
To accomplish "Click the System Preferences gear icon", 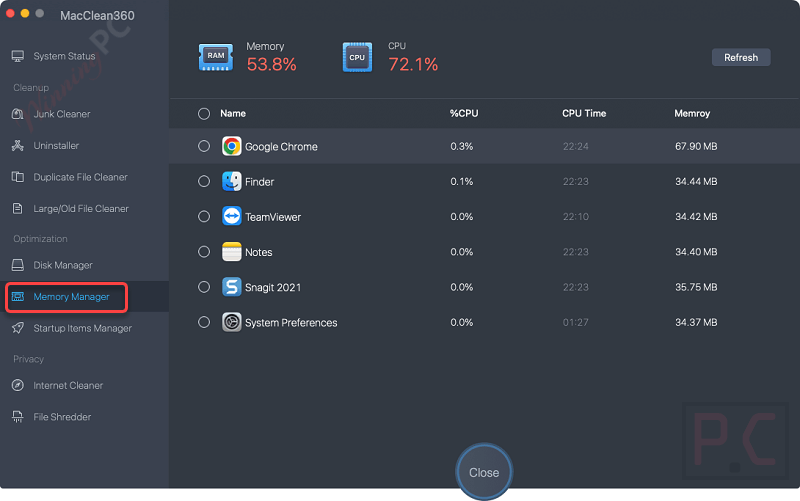I will point(232,322).
